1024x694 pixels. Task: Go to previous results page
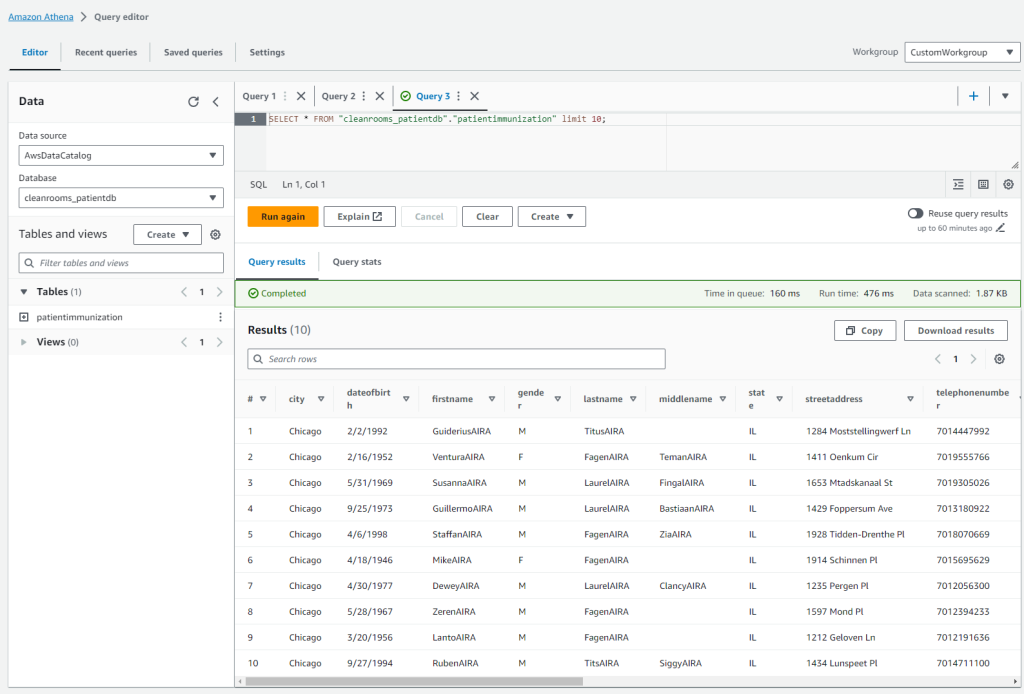point(938,359)
